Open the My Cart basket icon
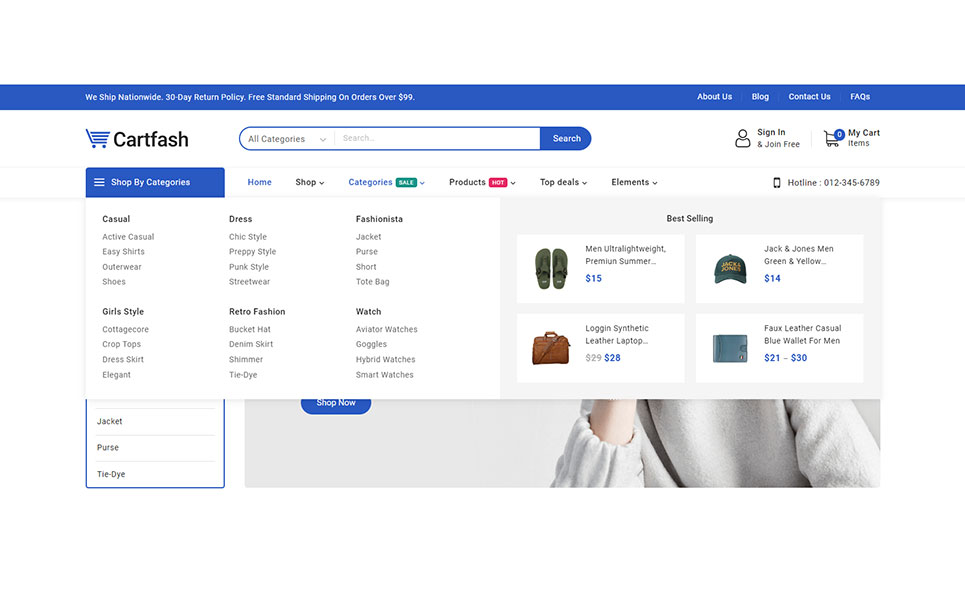 click(x=832, y=138)
